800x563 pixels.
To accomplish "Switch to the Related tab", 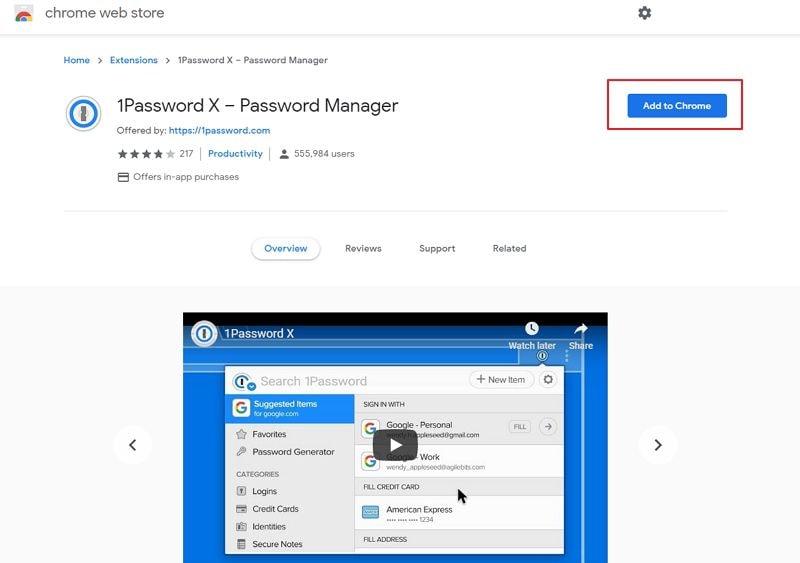I will 509,249.
